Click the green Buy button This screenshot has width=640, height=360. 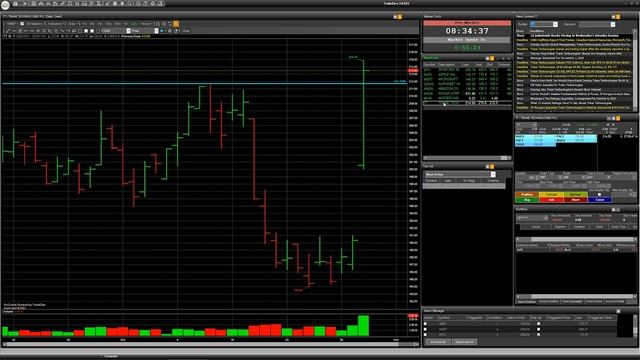point(527,200)
